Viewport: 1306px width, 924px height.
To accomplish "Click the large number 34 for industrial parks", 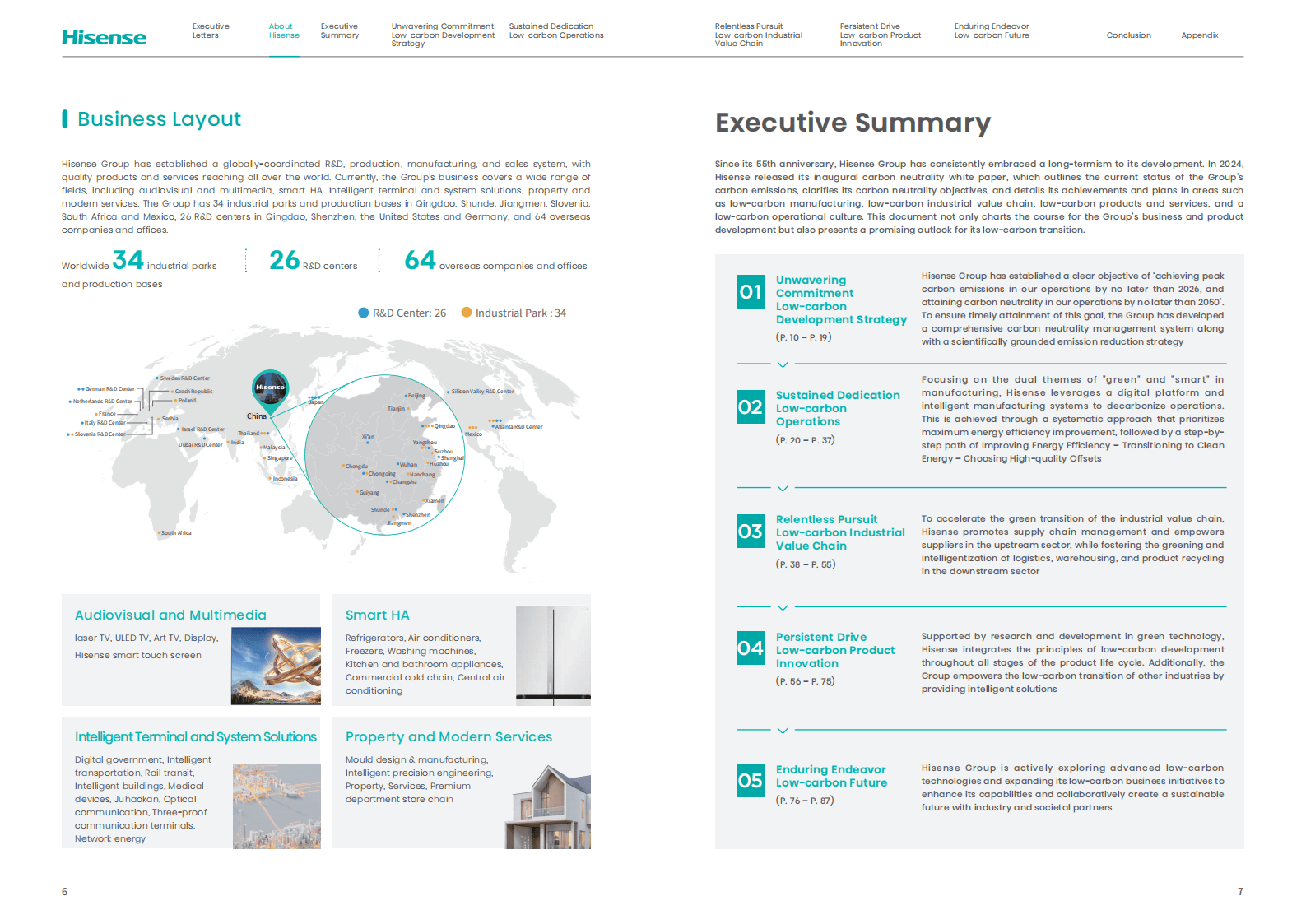I will click(128, 260).
